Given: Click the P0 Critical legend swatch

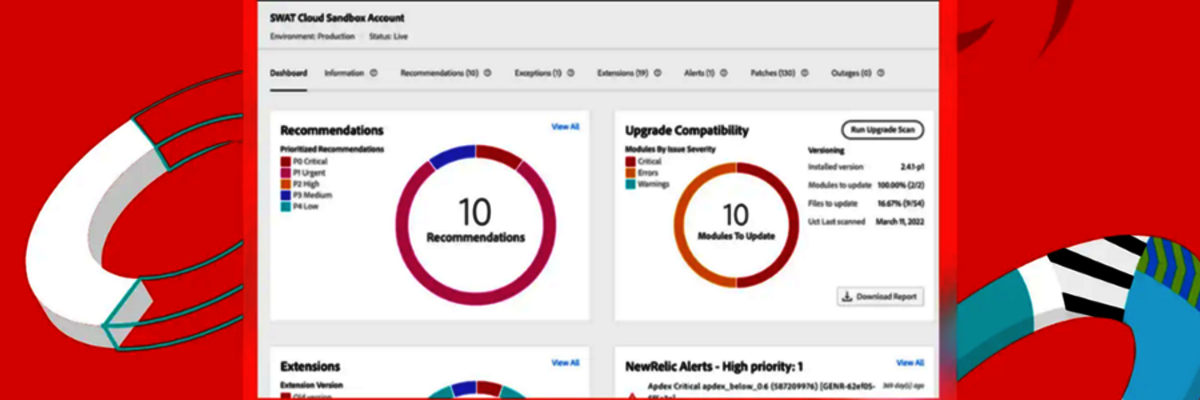Looking at the screenshot, I should pyautogui.click(x=286, y=161).
